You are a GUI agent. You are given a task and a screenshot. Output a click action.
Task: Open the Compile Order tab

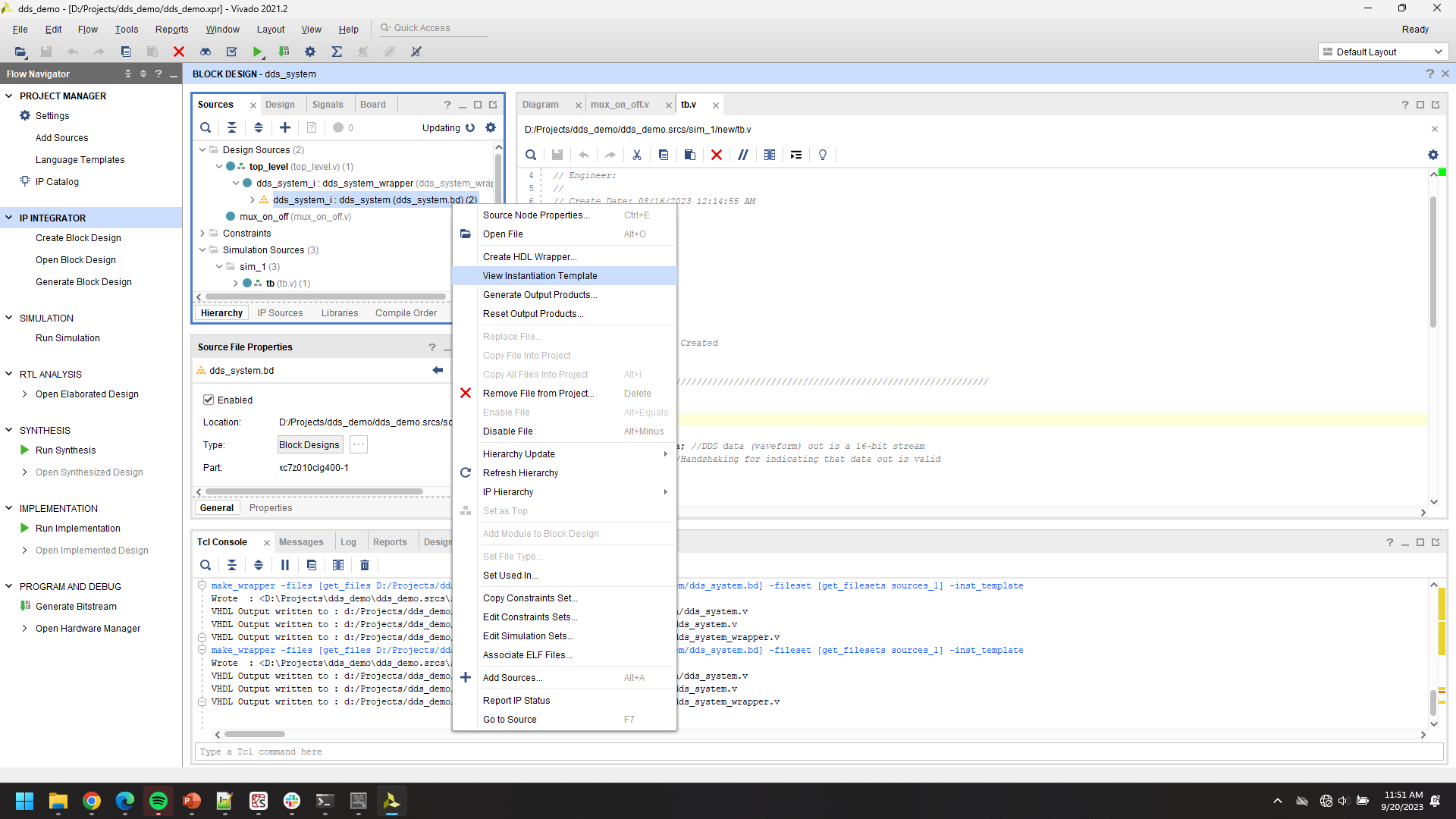coord(406,313)
